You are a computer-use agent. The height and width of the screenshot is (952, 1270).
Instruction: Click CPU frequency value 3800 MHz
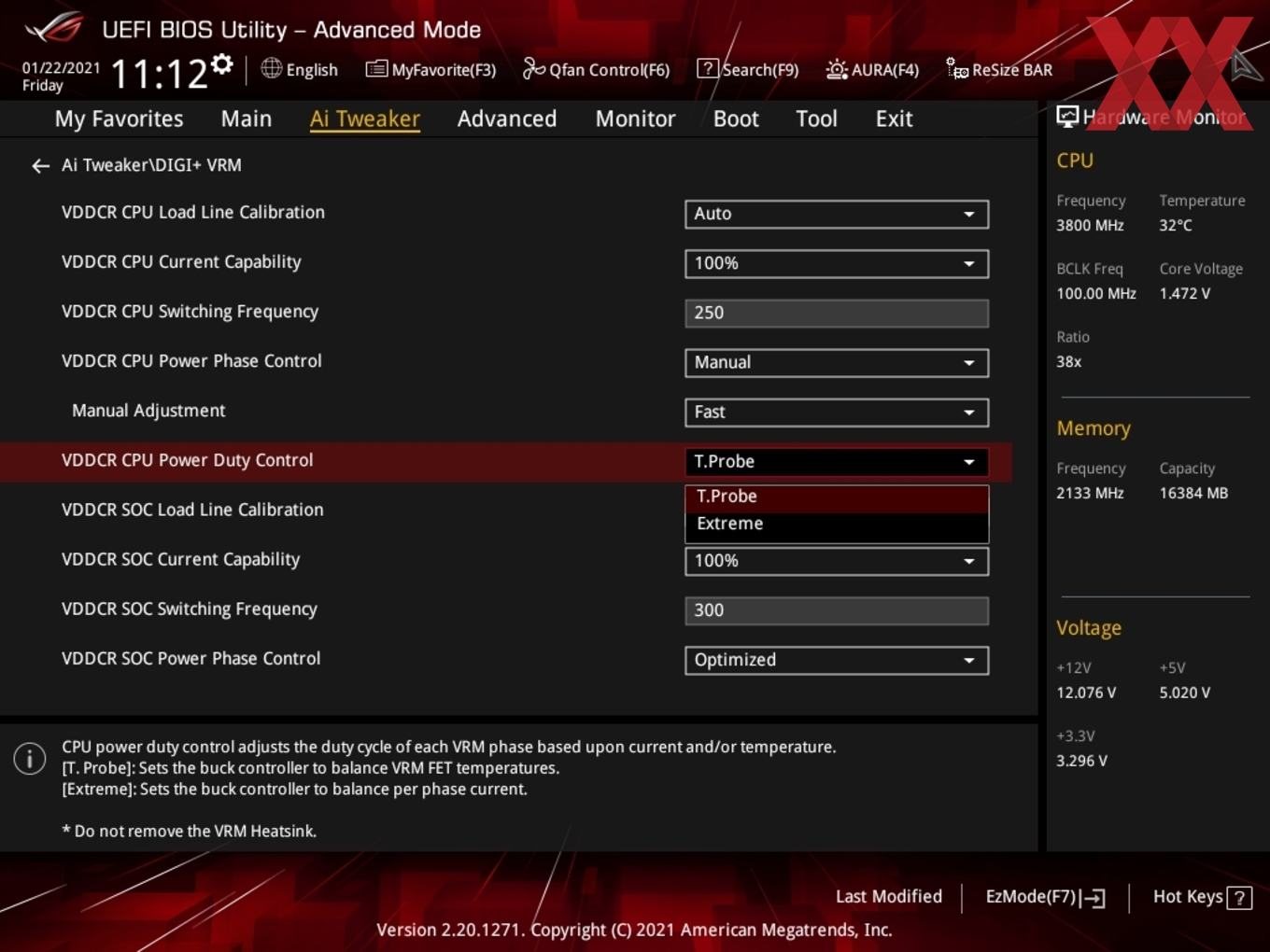(x=1090, y=225)
